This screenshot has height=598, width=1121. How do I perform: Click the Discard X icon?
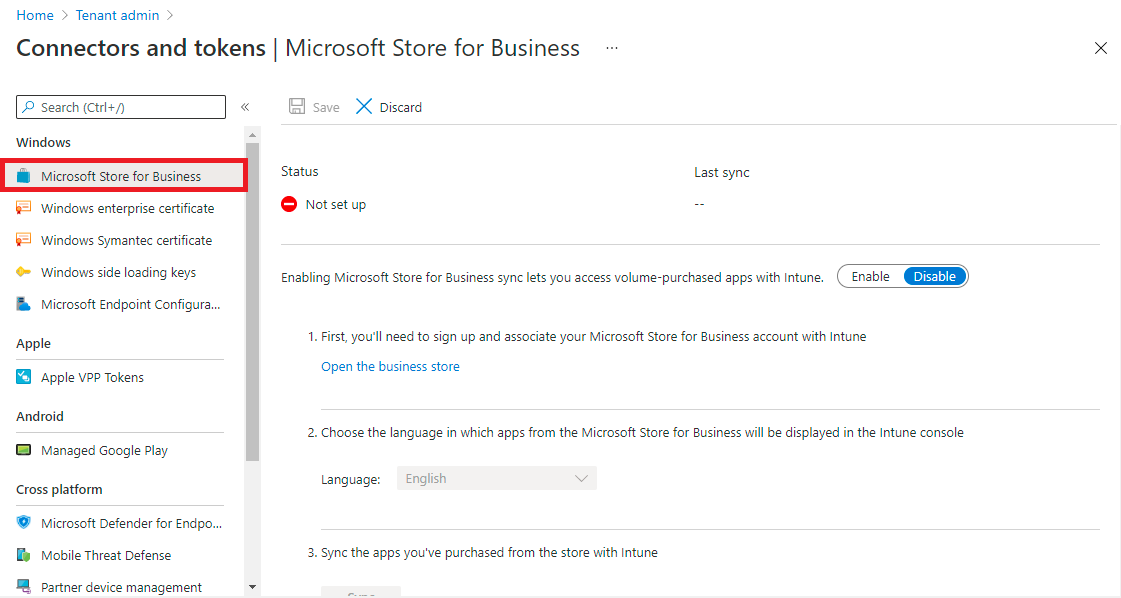click(x=364, y=107)
